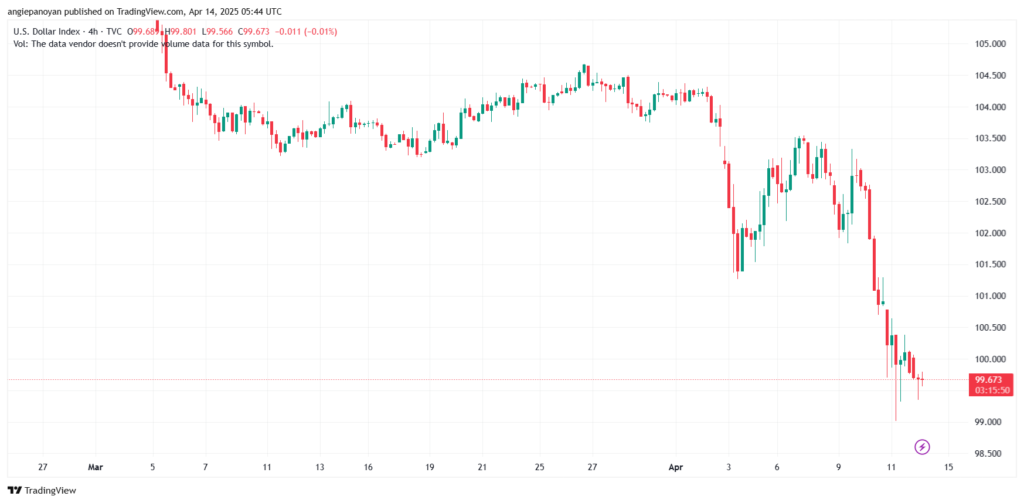Image resolution: width=1024 pixels, height=503 pixels.
Task: Click the 105.000 price axis label
Action: tap(989, 44)
